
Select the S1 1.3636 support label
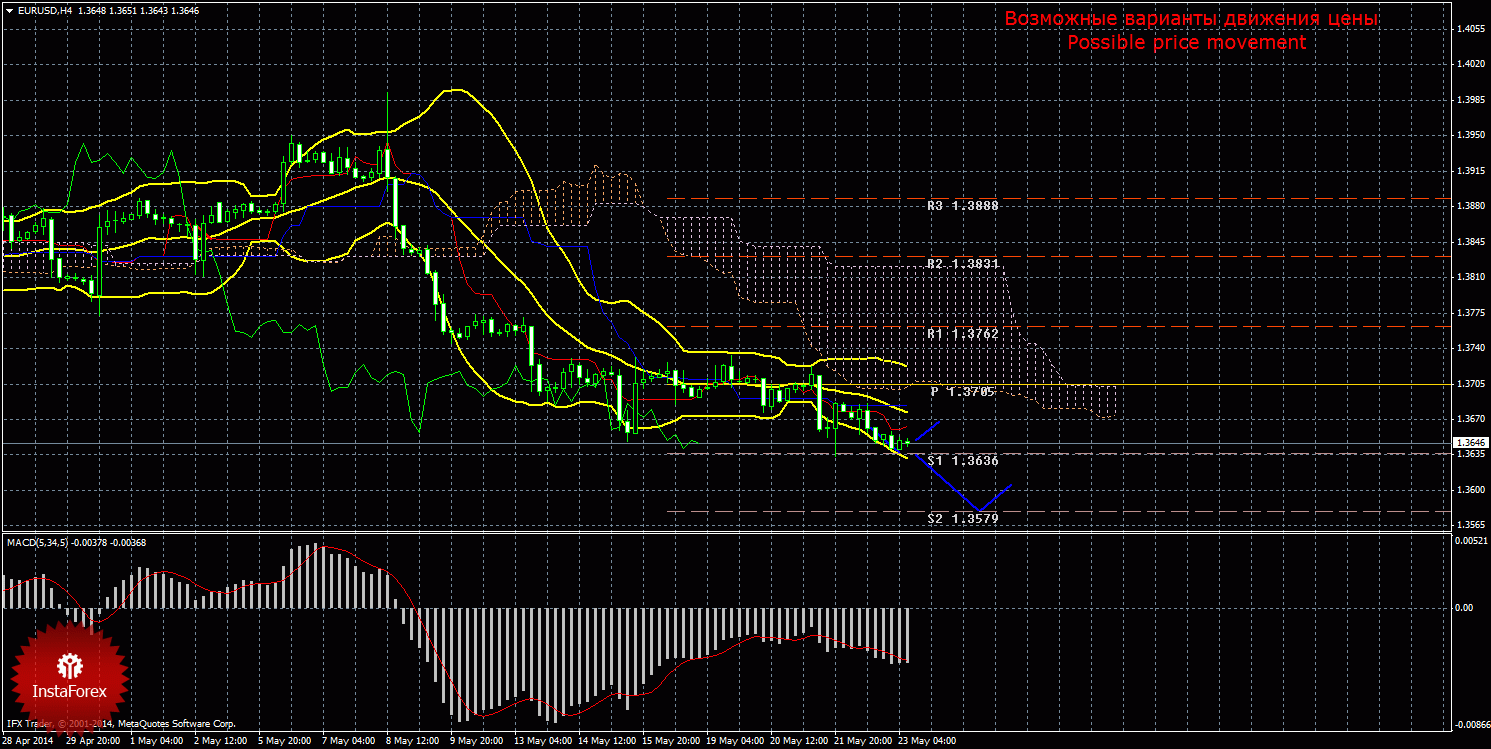(x=962, y=460)
